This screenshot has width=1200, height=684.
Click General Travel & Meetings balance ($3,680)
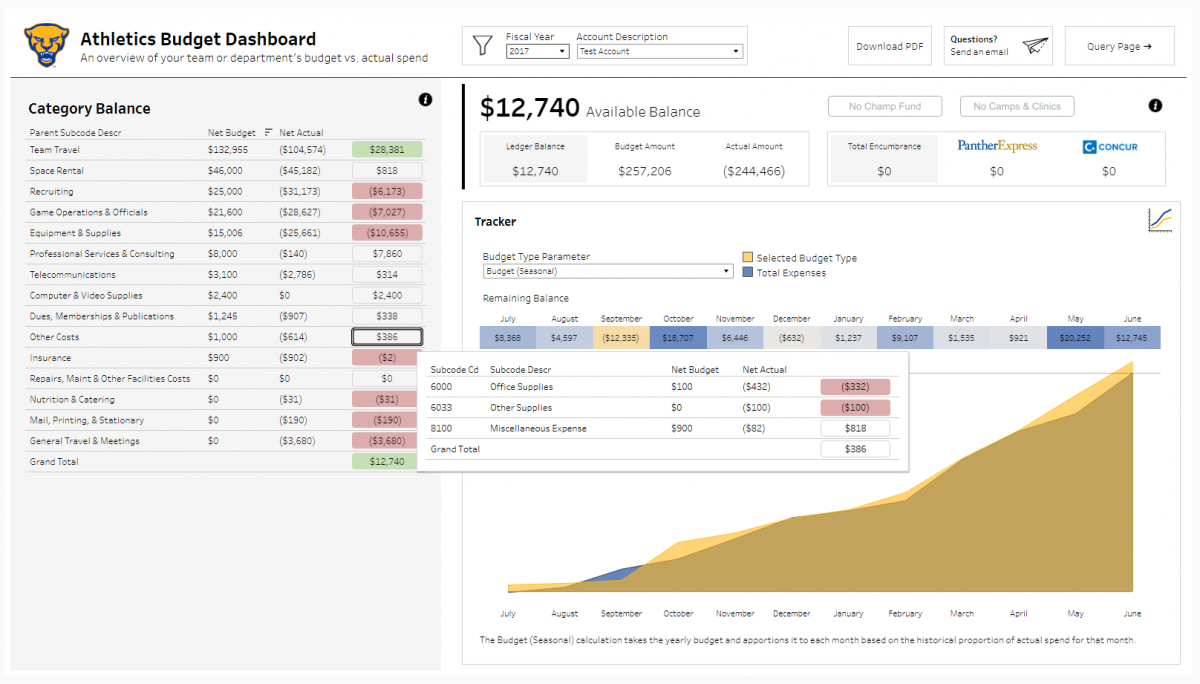coord(387,441)
